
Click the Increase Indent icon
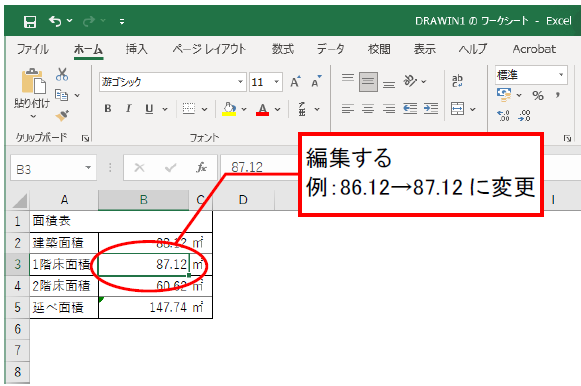pyautogui.click(x=431, y=109)
